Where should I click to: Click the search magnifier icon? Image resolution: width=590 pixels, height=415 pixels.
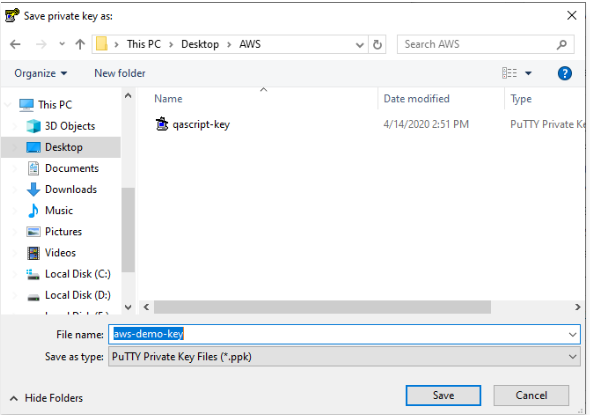561,45
